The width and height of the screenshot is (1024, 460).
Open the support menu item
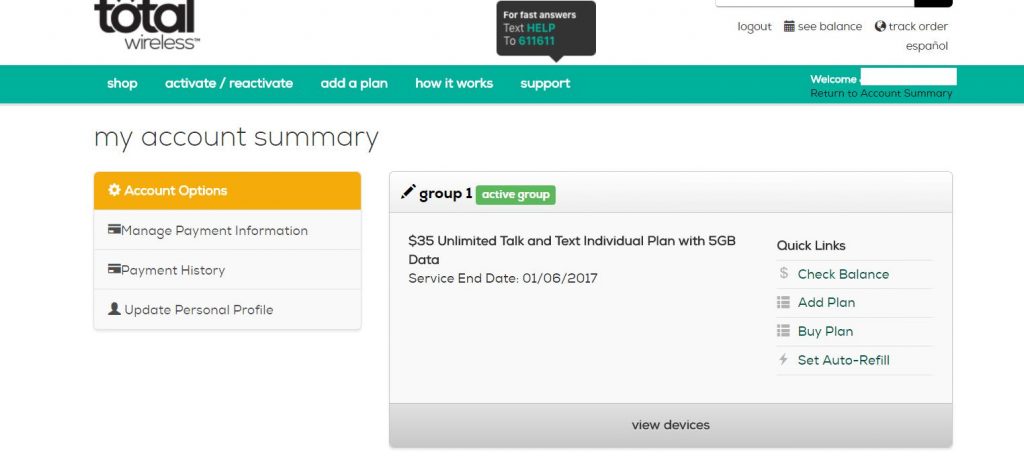(545, 84)
